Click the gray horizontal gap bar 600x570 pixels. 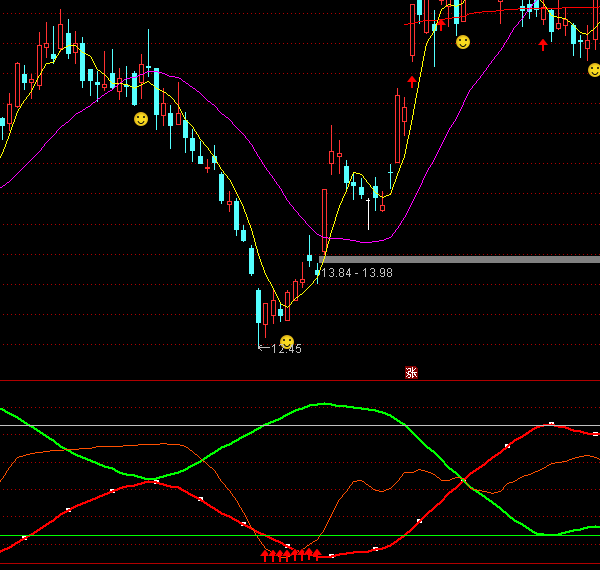click(460, 259)
